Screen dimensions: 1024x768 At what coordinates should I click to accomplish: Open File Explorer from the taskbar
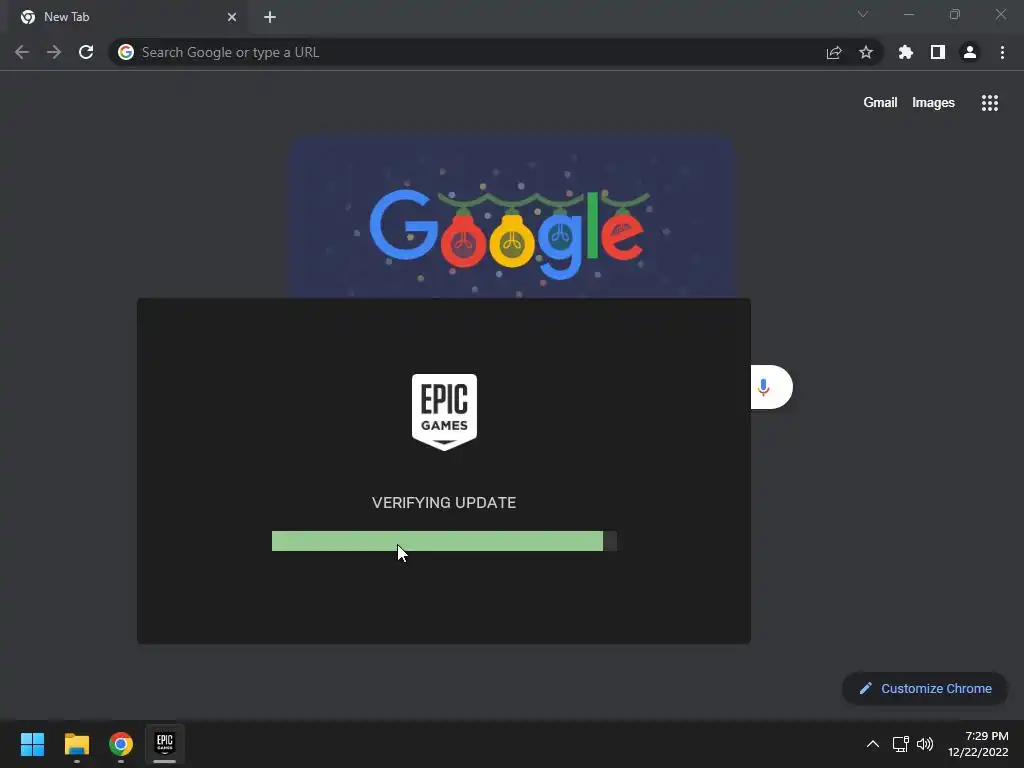[76, 744]
